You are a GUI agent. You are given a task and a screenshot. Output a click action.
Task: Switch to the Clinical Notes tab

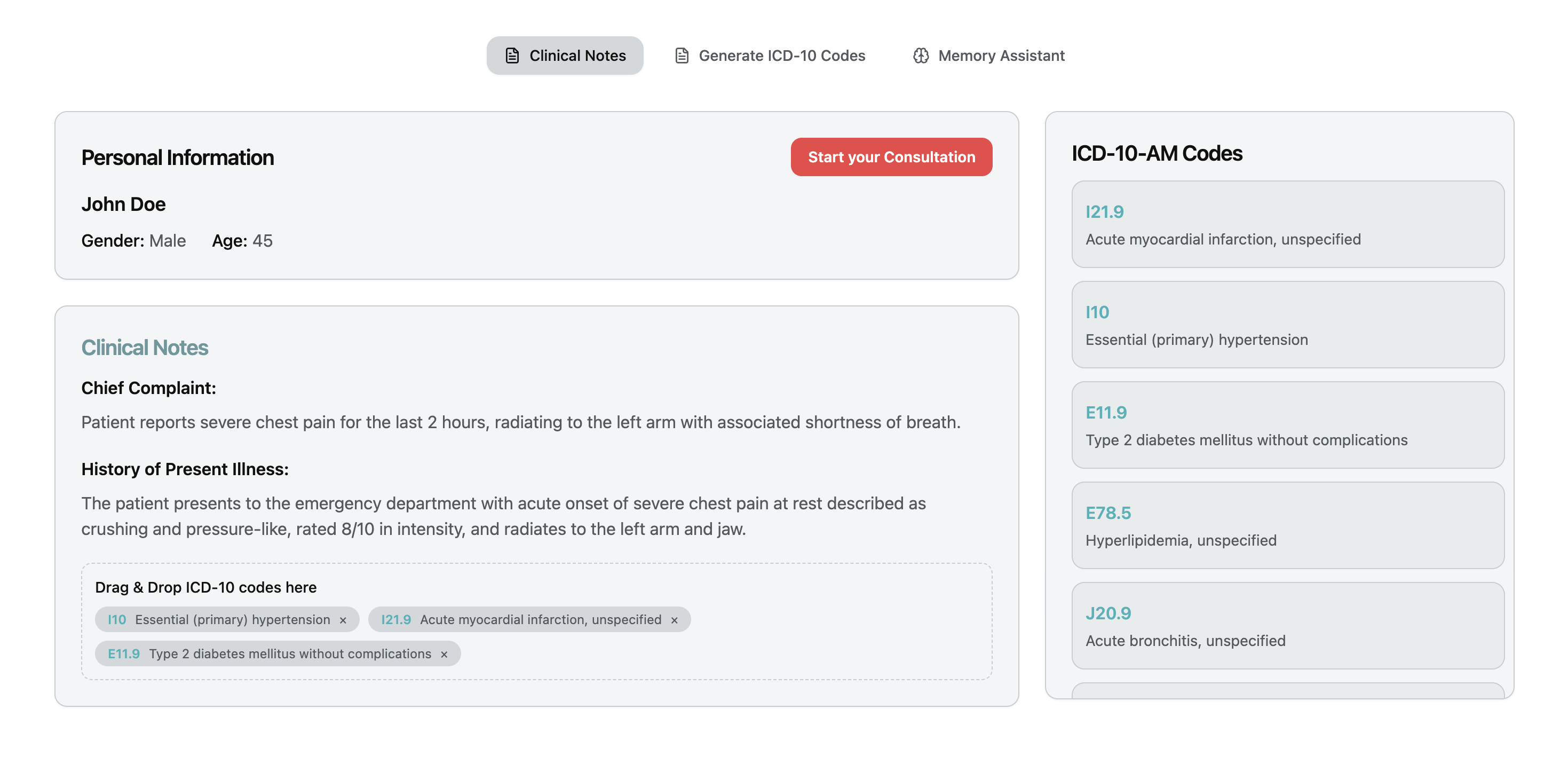click(564, 56)
